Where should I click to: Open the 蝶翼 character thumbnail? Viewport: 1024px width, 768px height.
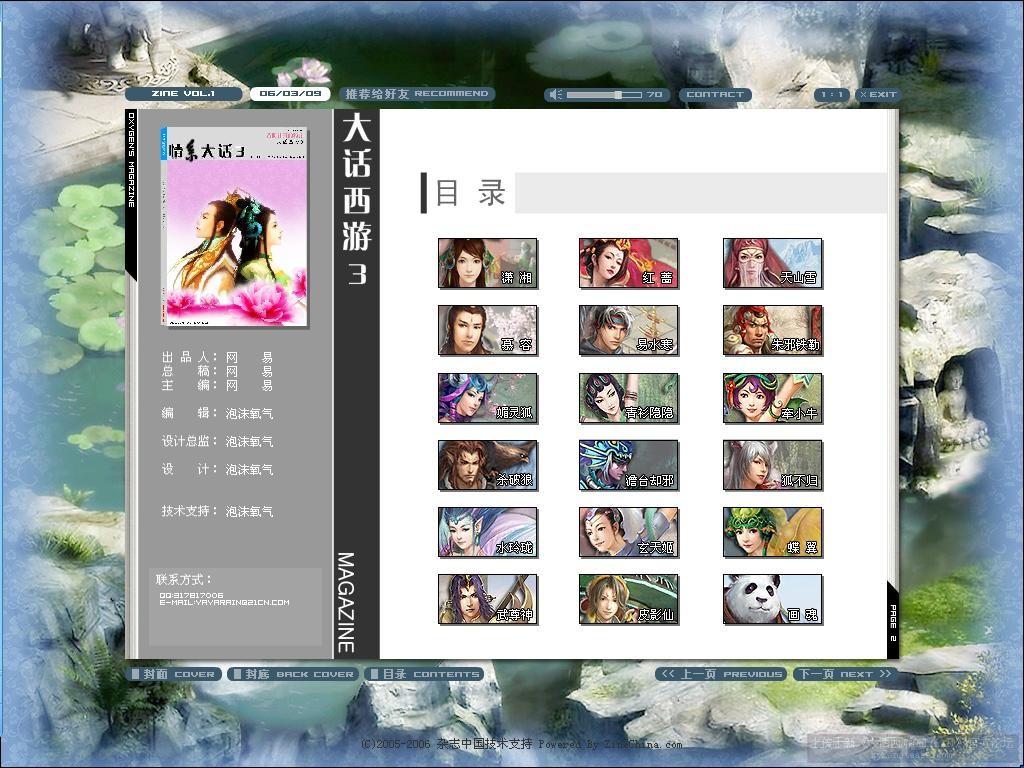[x=773, y=532]
